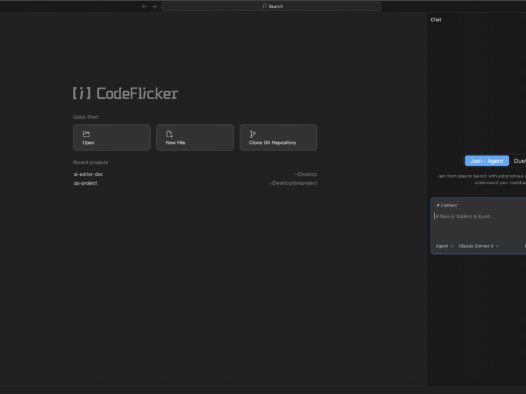526x394 pixels.
Task: Click the Chat panel header
Action: tap(436, 20)
